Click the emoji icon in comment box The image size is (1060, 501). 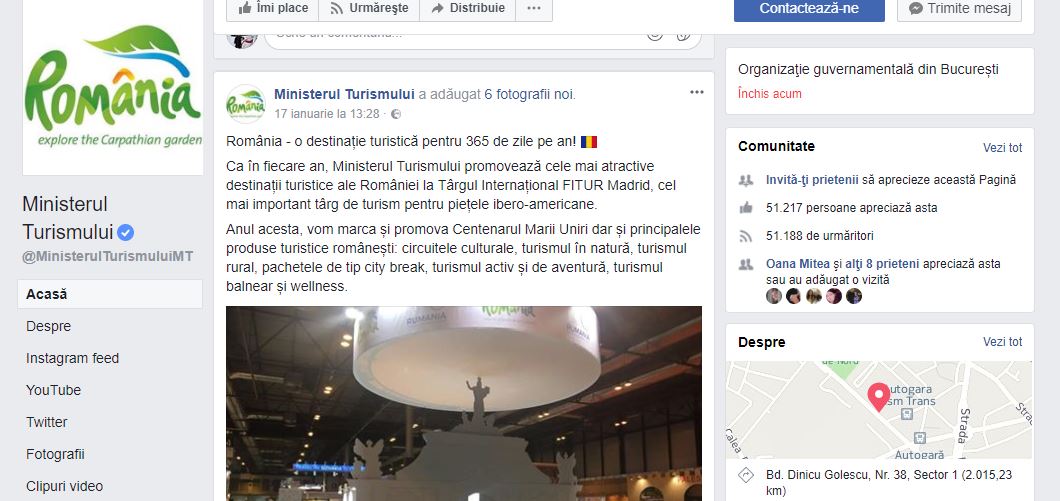point(654,34)
